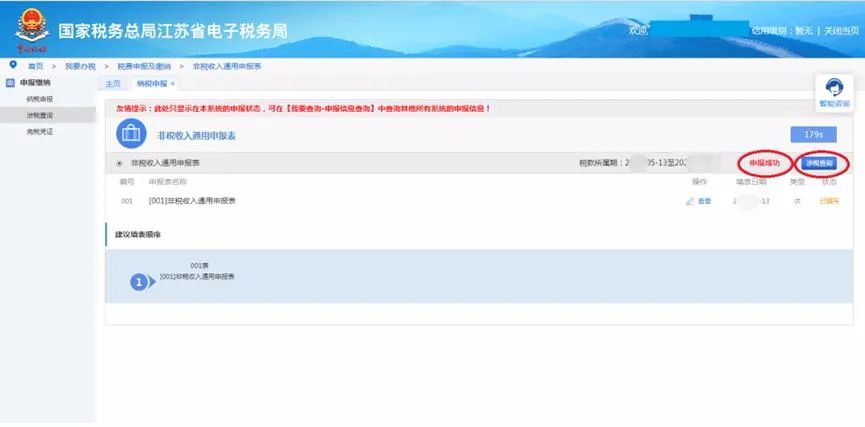Click the national tax emblem logo
The height and width of the screenshot is (427, 865).
[x=31, y=30]
